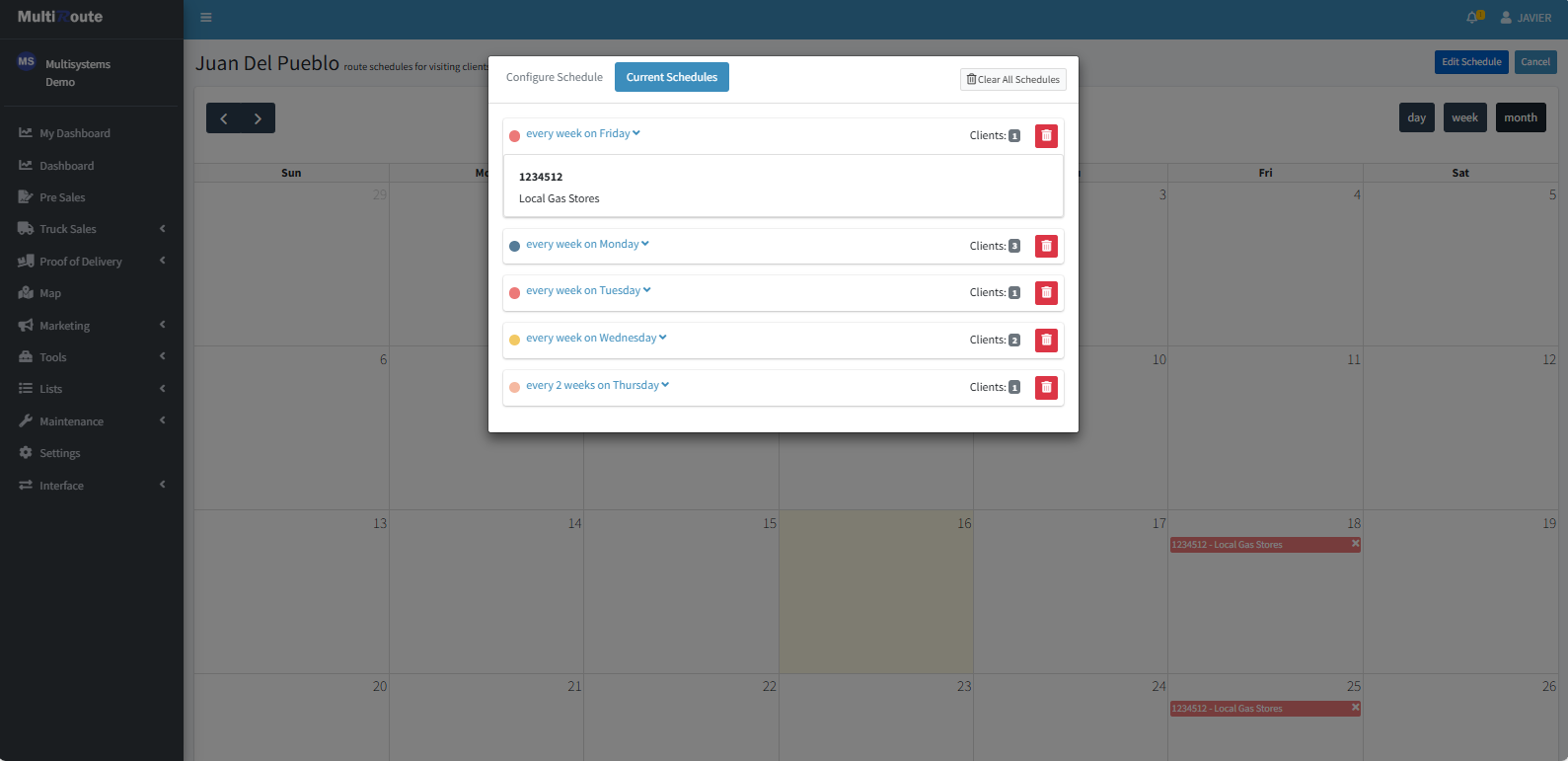Go to previous month arrow
Image resolution: width=1568 pixels, height=761 pixels.
pos(224,118)
